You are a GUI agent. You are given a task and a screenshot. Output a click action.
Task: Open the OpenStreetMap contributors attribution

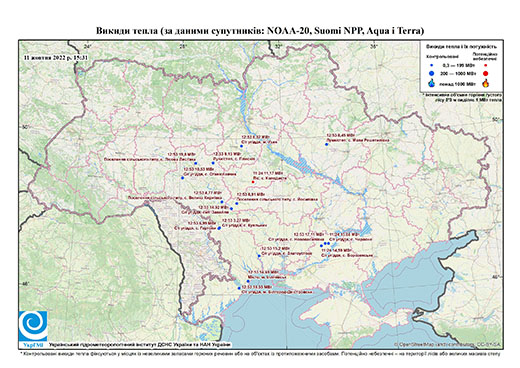(448, 344)
